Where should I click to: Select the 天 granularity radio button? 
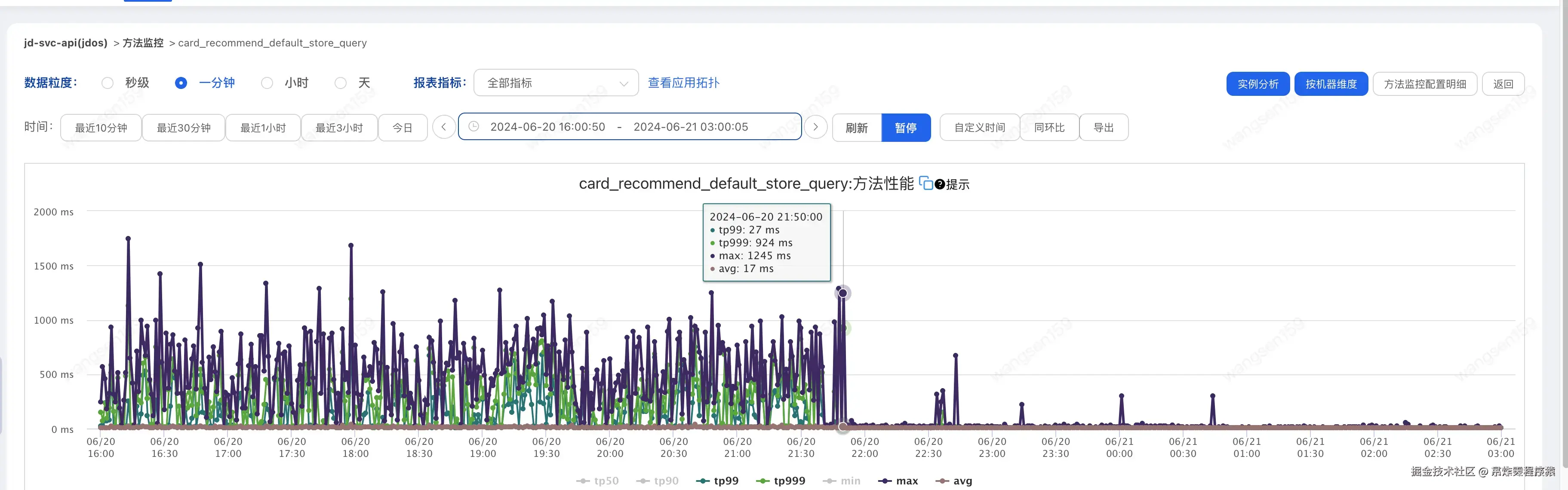click(341, 83)
